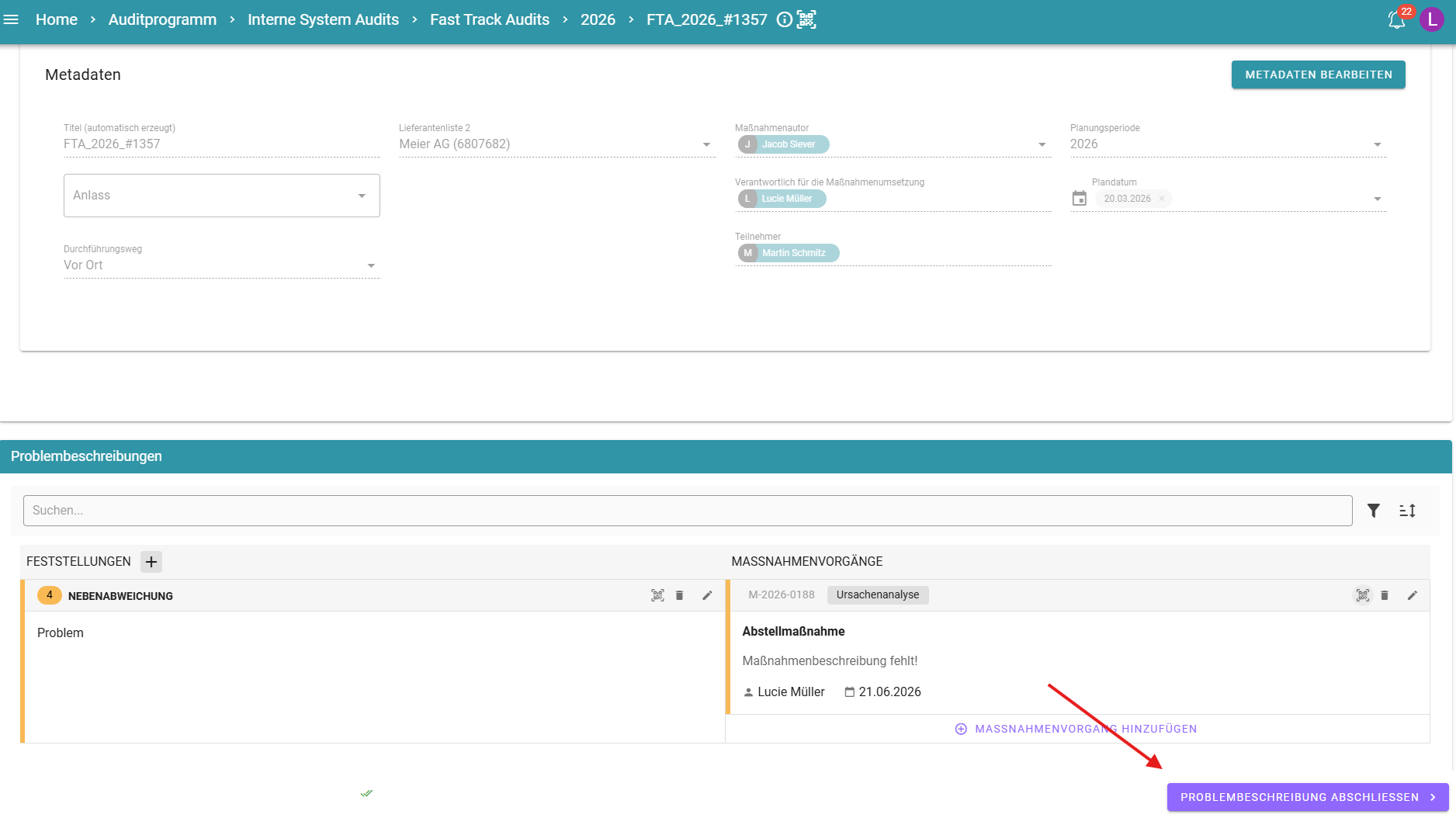
Task: Click Problembeschreibung abschliessen button
Action: pos(1308,797)
